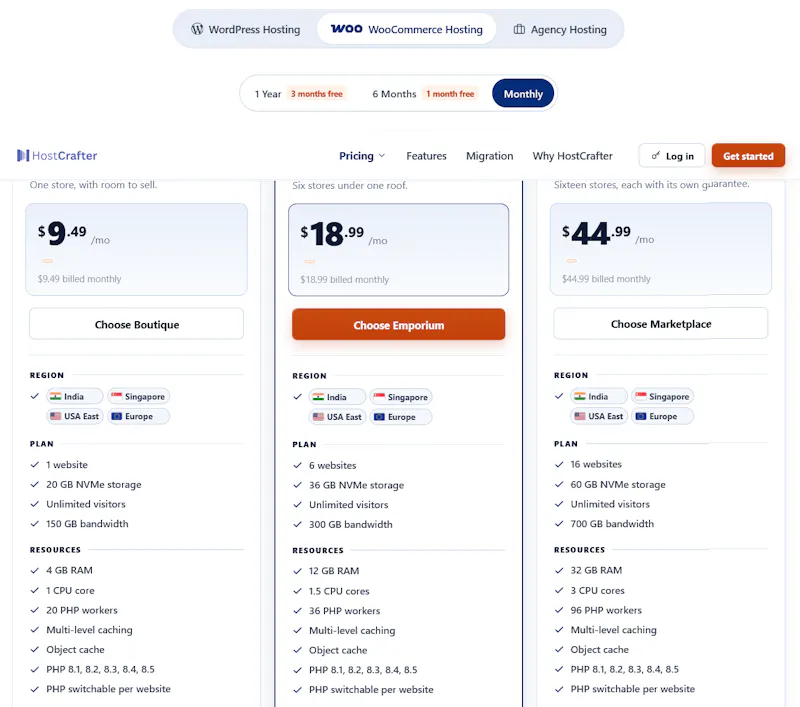This screenshot has width=800, height=707.
Task: Expand the Pricing dropdown chevron
Action: click(382, 156)
